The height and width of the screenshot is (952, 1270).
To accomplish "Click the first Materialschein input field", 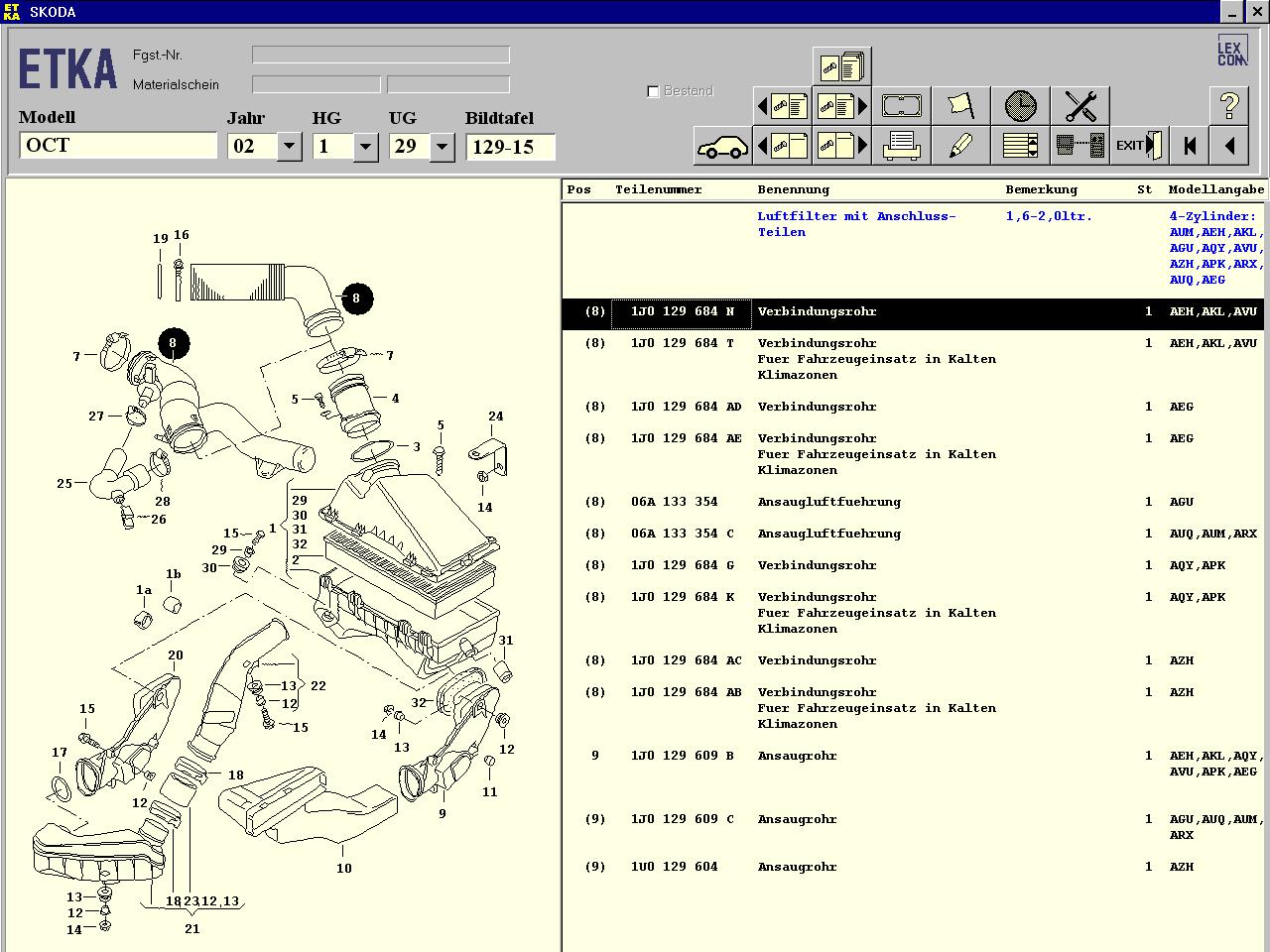I will tap(317, 84).
